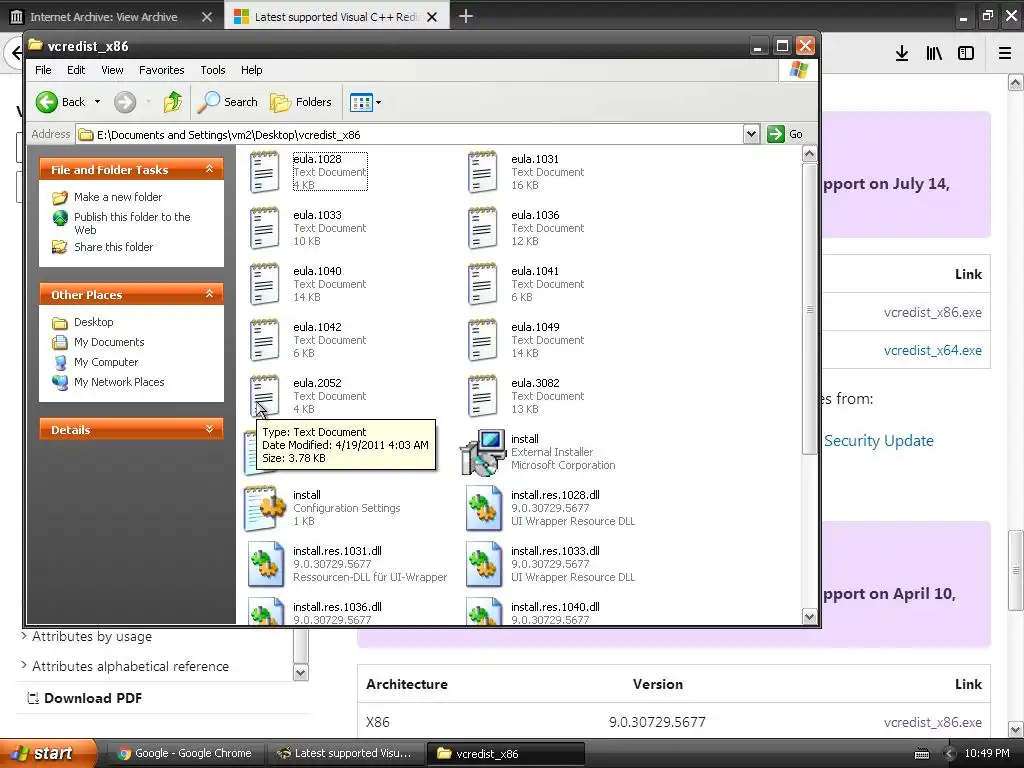
Task: Toggle the Folders pane button
Action: point(300,102)
